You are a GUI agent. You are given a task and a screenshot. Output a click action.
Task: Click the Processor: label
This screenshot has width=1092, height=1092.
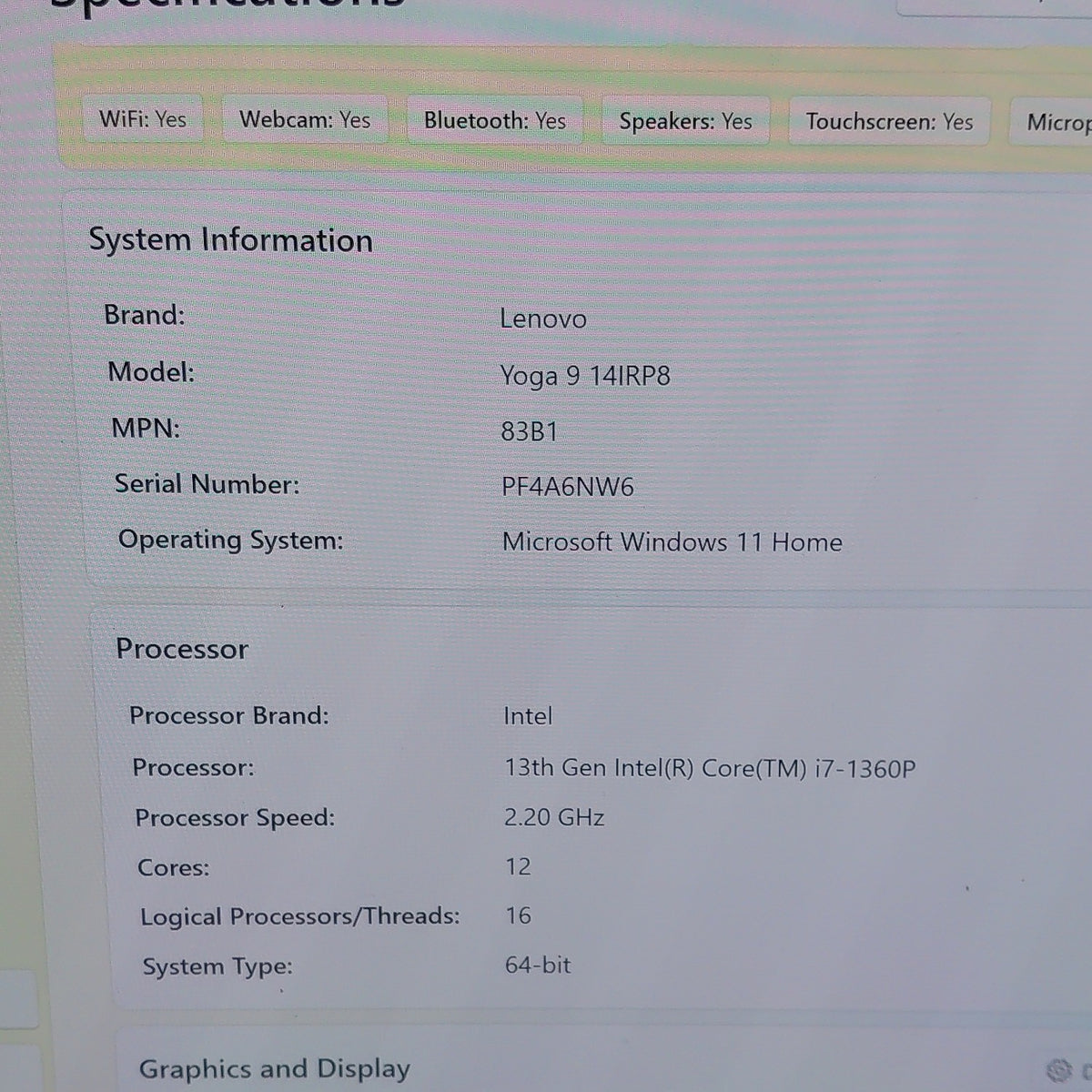point(194,767)
